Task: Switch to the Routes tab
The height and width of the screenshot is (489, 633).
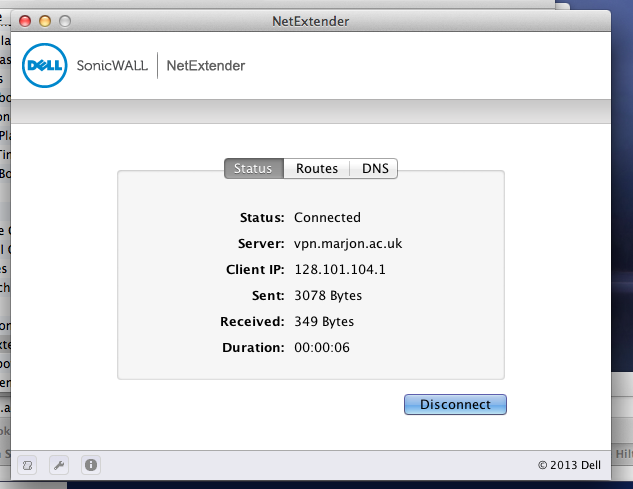Action: click(x=317, y=168)
